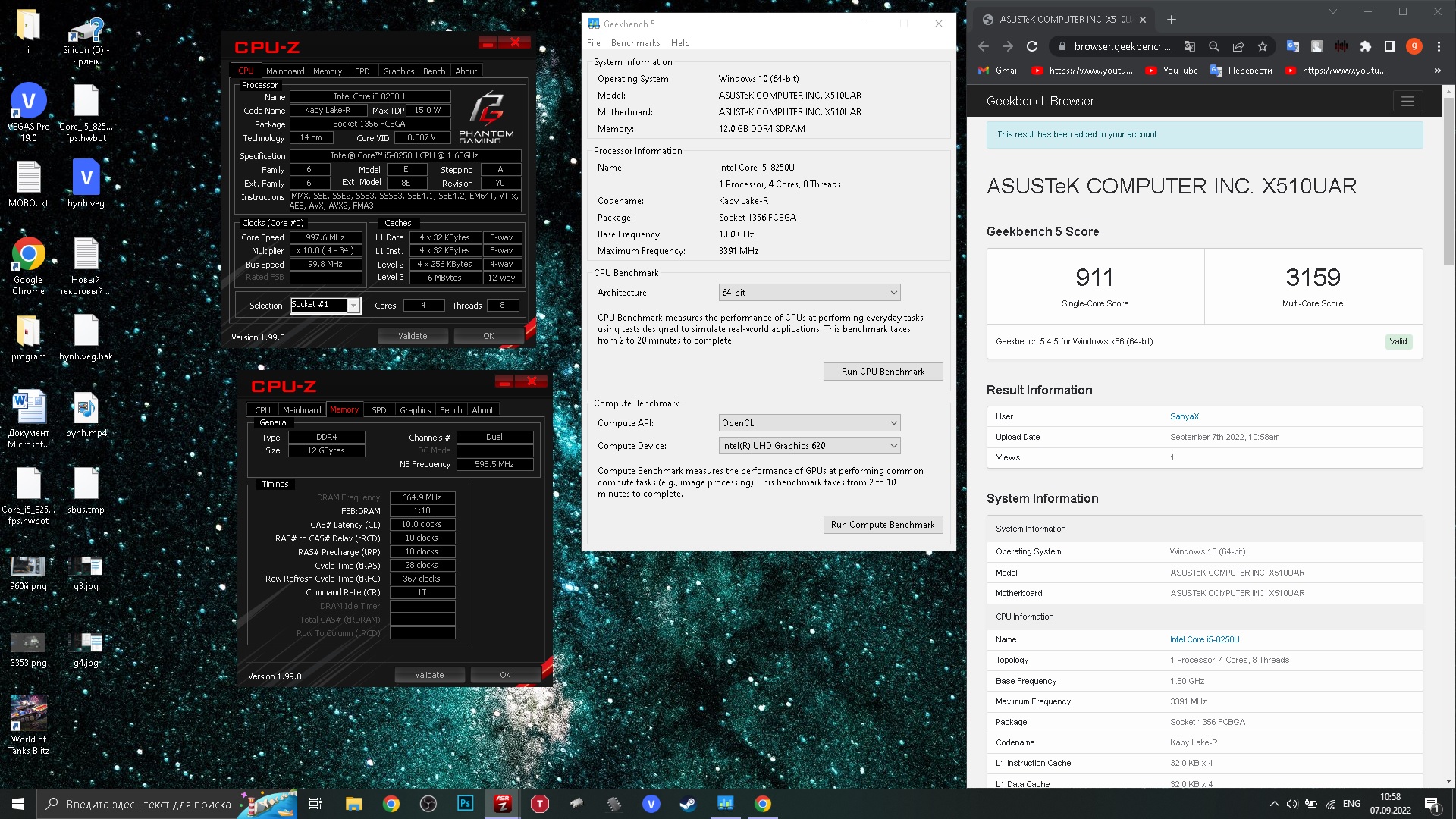Bookmark this page with the star icon
This screenshot has width=1456, height=819.
click(x=1263, y=46)
